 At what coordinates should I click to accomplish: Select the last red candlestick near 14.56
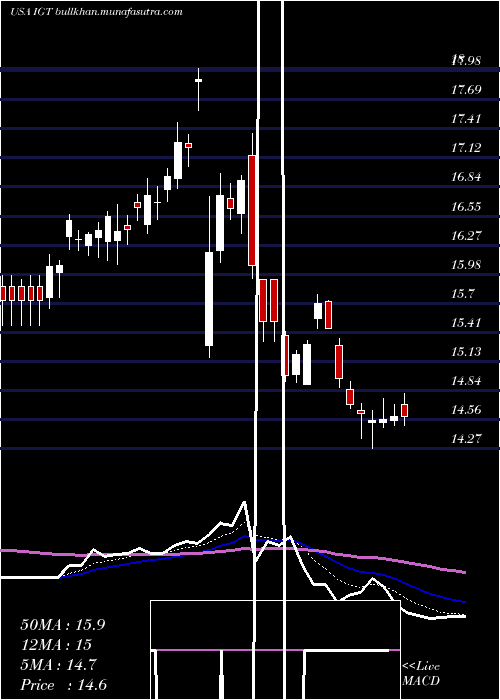tap(404, 410)
